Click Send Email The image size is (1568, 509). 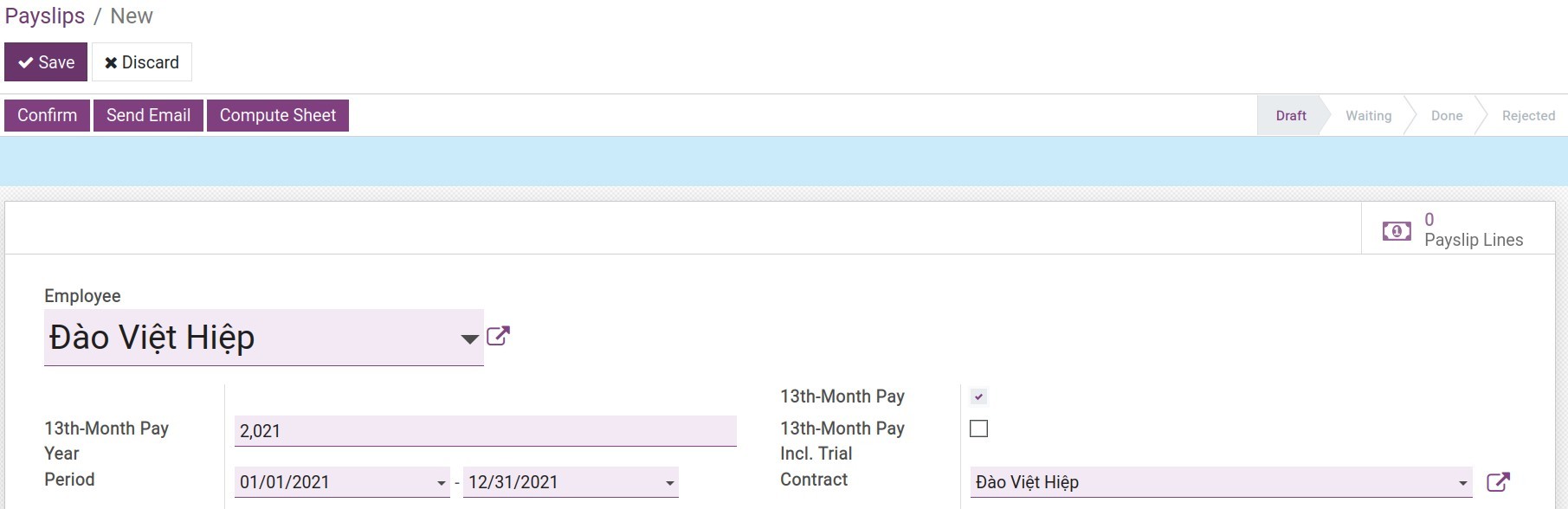[147, 114]
